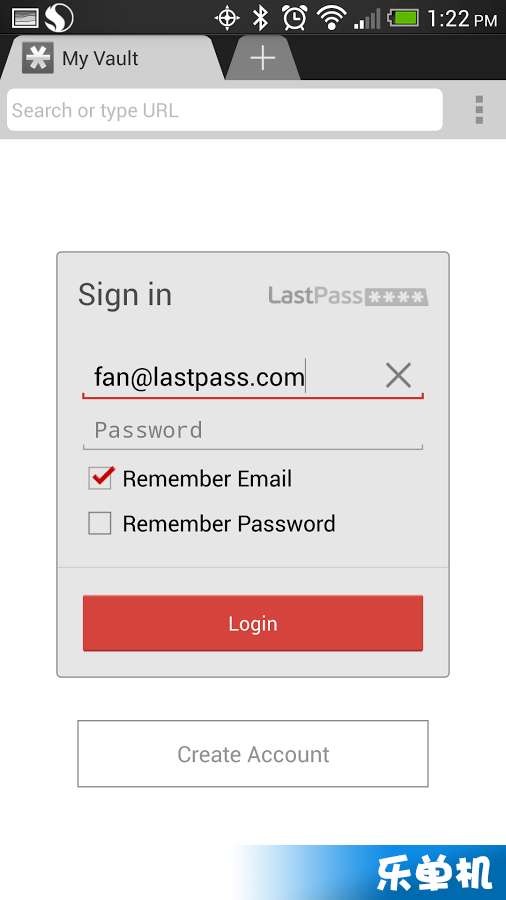
Task: Open a new tab with plus icon
Action: [263, 58]
